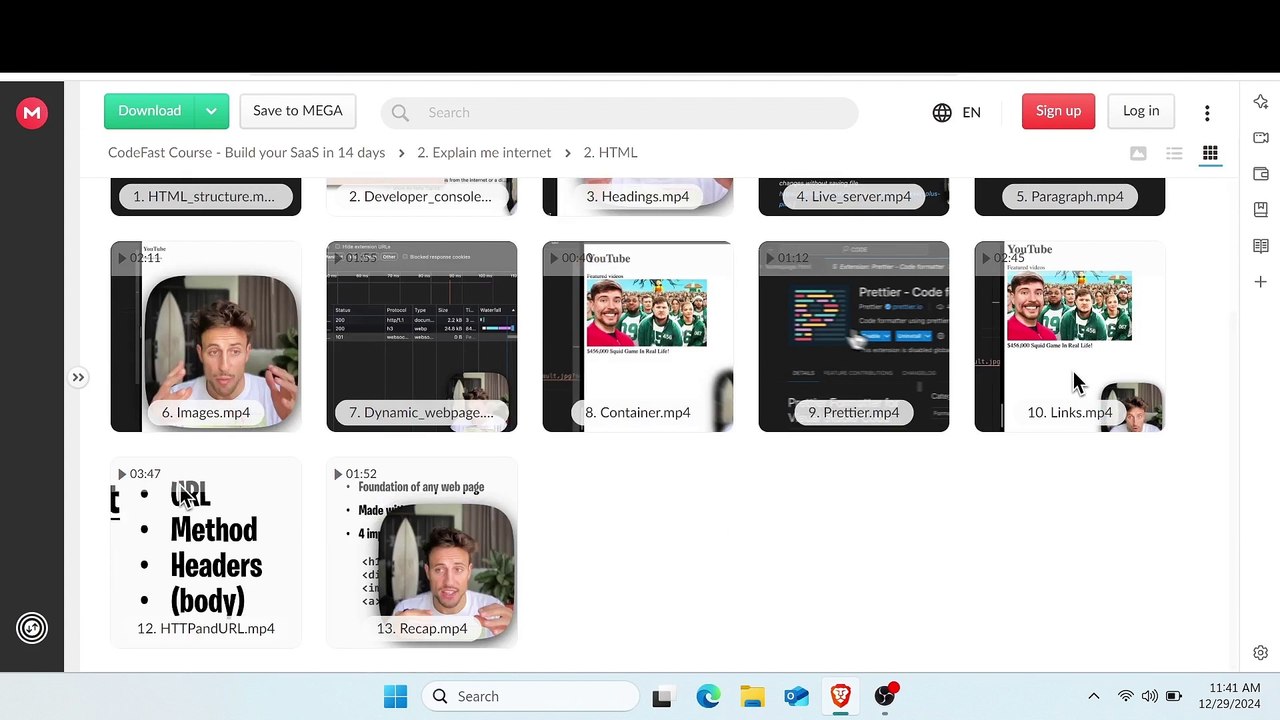
Task: Open Brave Leo AI sidebar icon
Action: (1261, 102)
